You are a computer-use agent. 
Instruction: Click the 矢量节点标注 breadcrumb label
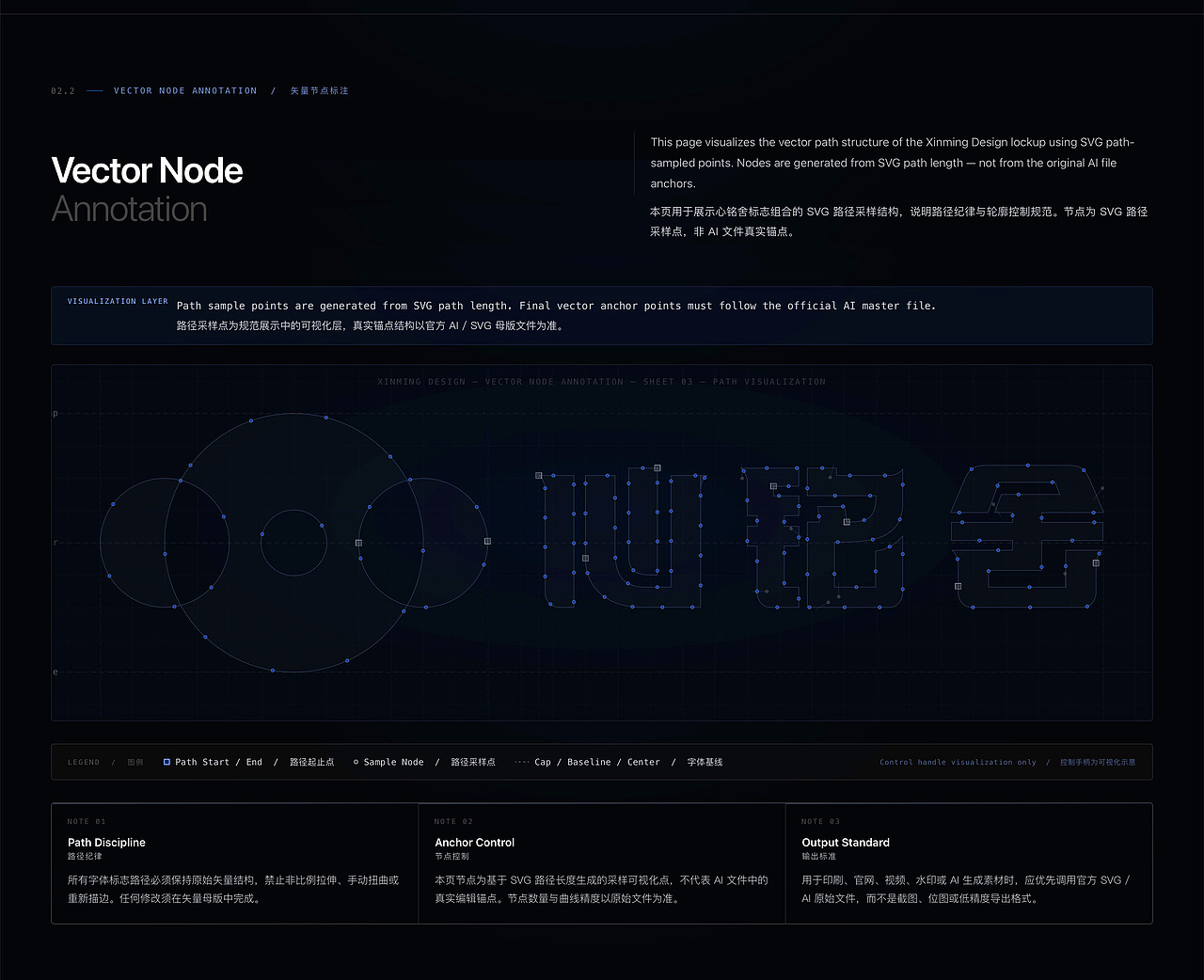click(319, 91)
